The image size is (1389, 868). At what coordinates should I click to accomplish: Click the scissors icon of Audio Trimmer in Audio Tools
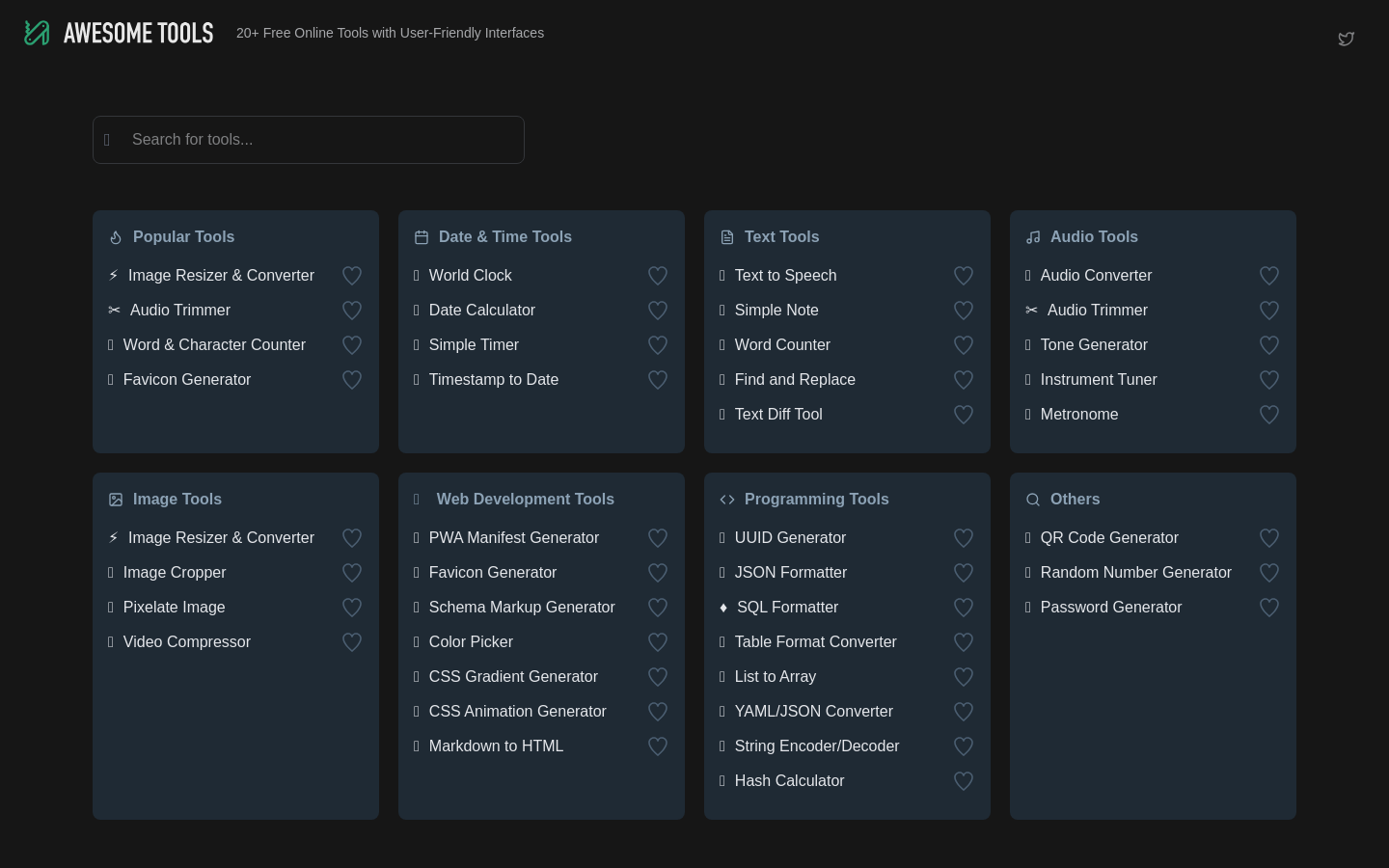pos(1031,311)
